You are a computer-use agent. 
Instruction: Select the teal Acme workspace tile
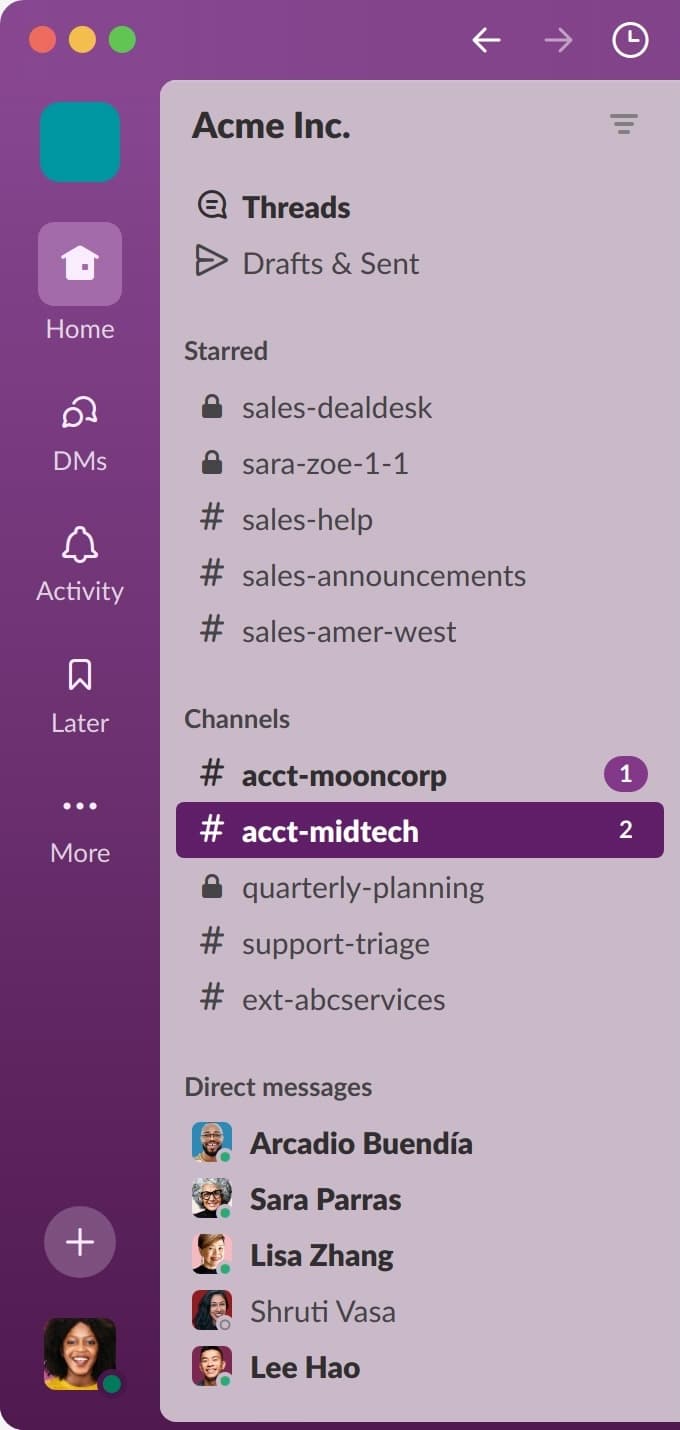[80, 142]
